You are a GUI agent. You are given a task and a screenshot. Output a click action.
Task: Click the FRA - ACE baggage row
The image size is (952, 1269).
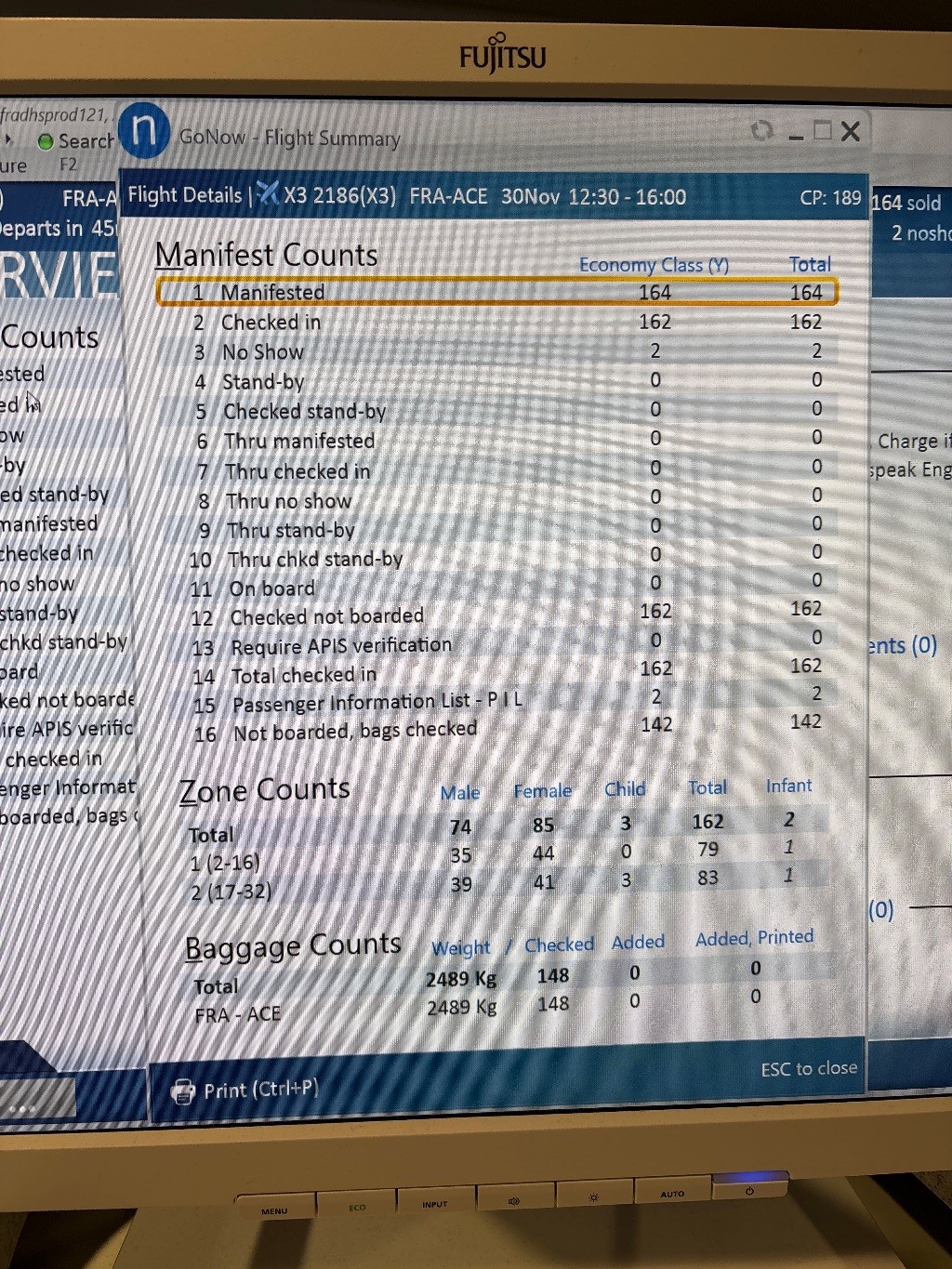(x=237, y=1014)
